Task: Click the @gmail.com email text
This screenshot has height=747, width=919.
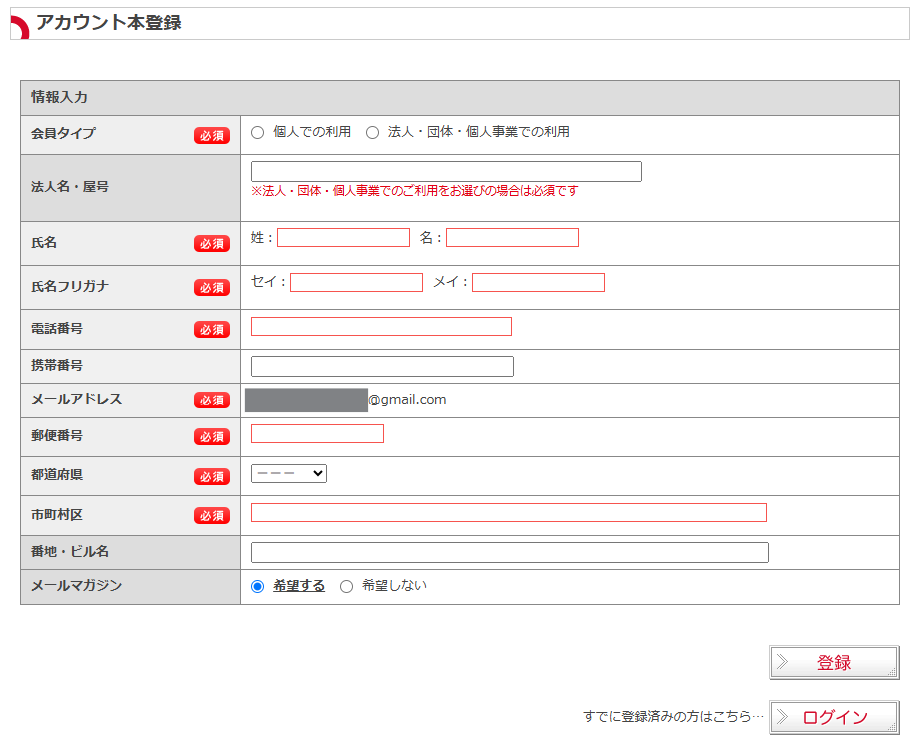Action: coord(407,400)
